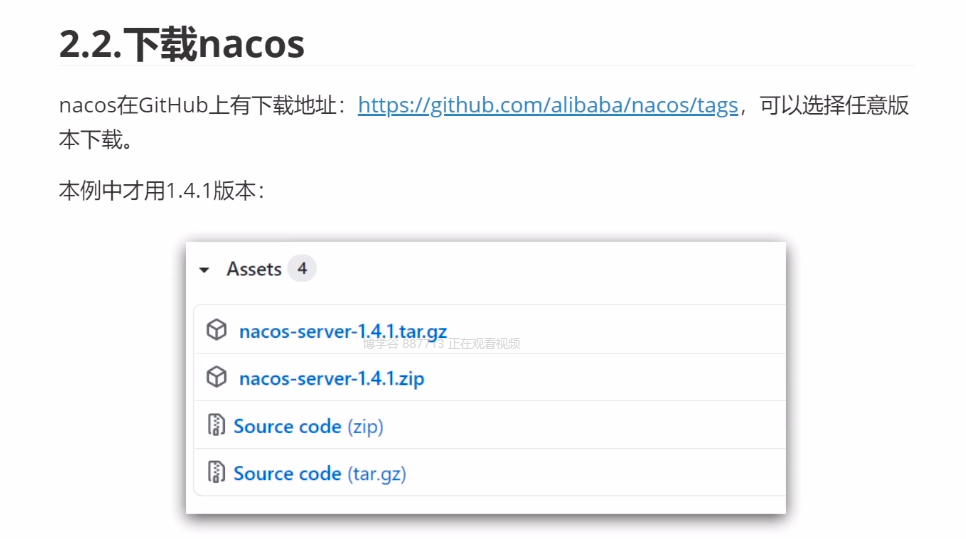
Task: Click package icon beside nacos-server-1.4.1.tar.gz
Action: pyautogui.click(x=216, y=330)
